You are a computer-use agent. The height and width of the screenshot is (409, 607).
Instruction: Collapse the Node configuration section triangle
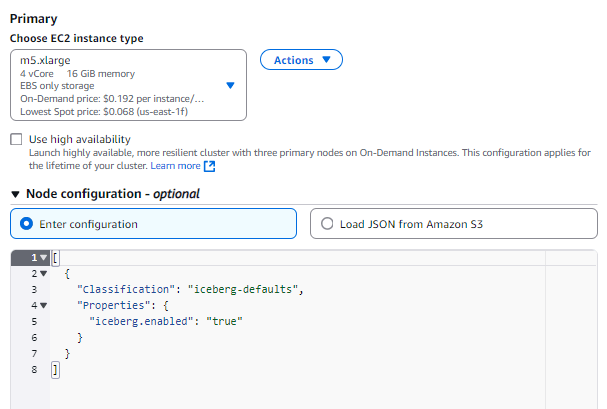point(15,194)
